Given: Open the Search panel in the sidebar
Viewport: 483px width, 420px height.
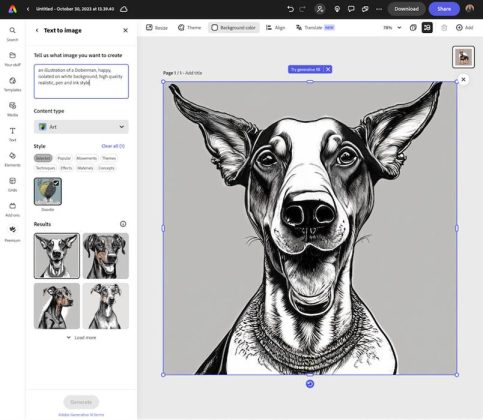Looking at the screenshot, I should click(12, 34).
